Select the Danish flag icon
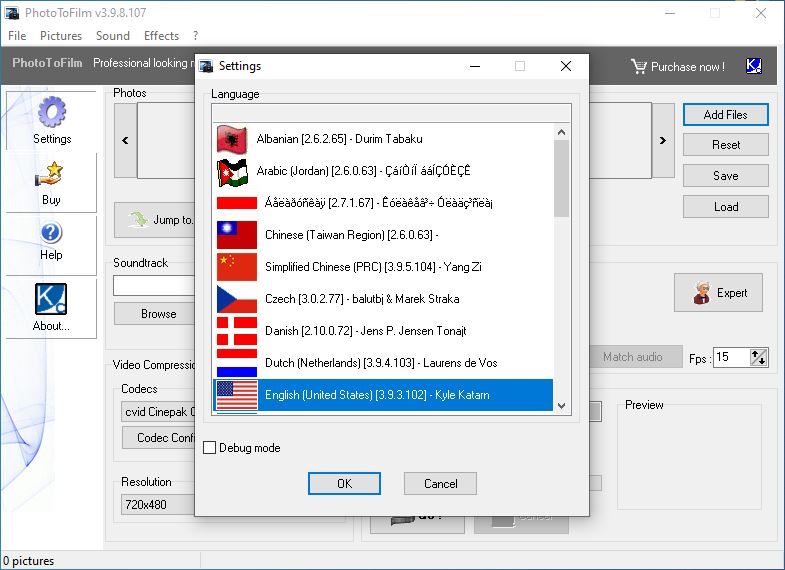Image resolution: width=785 pixels, height=570 pixels. (x=237, y=331)
